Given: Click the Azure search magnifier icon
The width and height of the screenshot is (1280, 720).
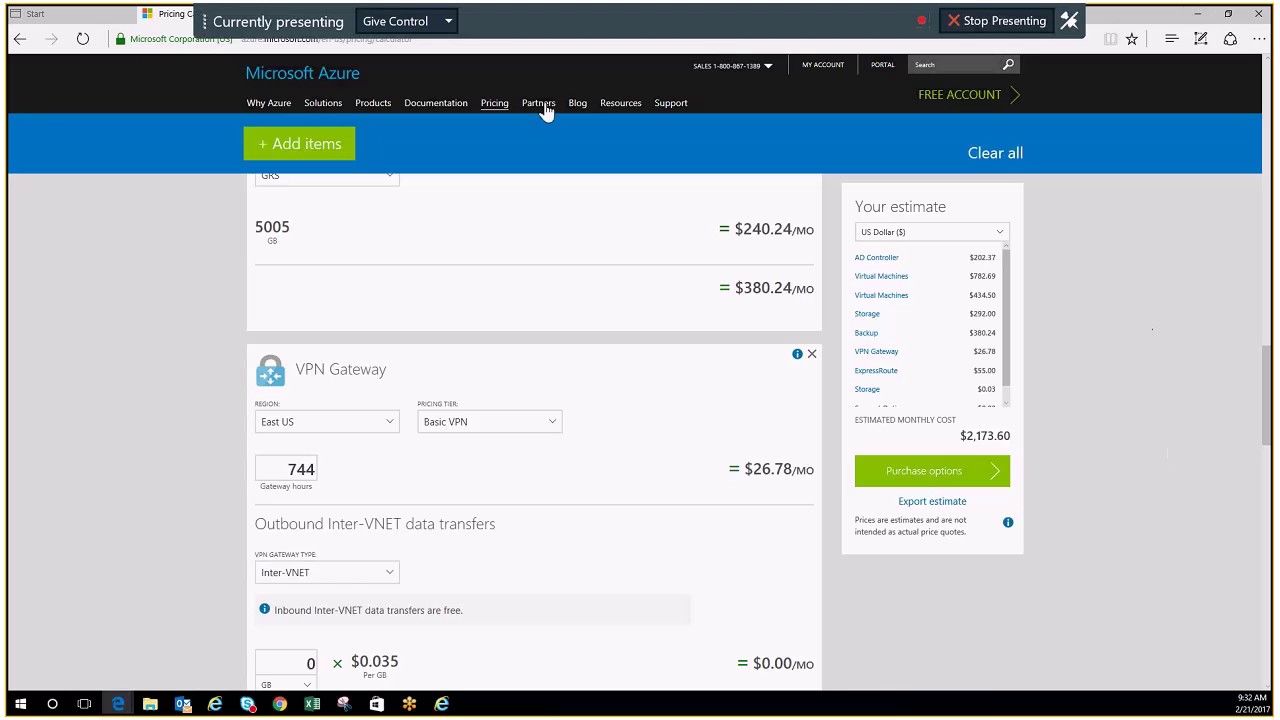Looking at the screenshot, I should [x=1008, y=65].
